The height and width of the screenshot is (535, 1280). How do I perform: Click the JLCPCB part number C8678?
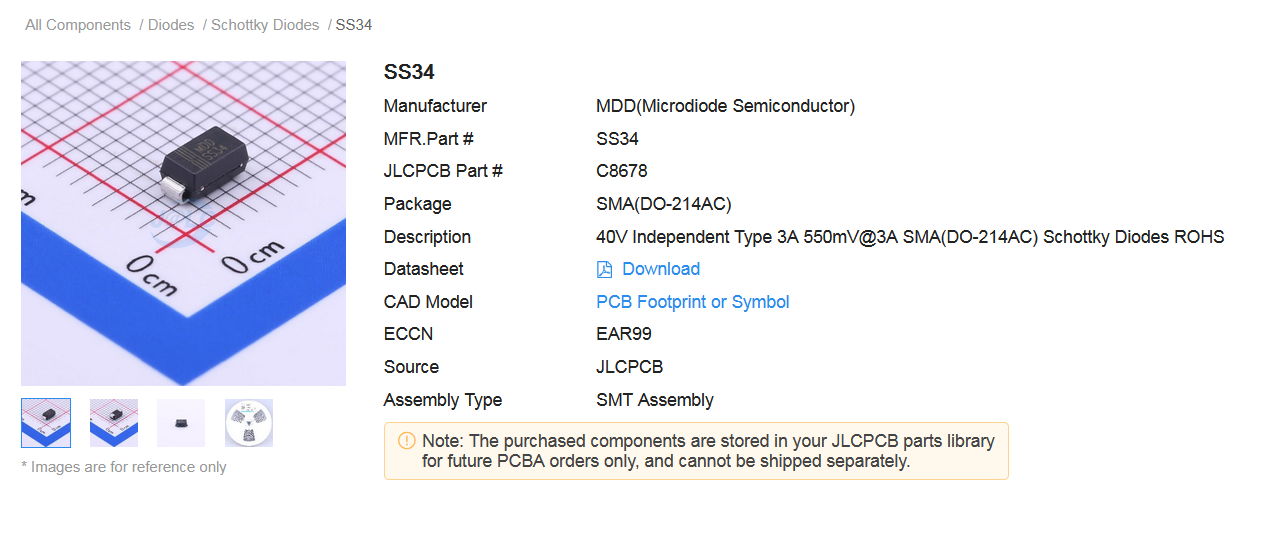coord(621,171)
